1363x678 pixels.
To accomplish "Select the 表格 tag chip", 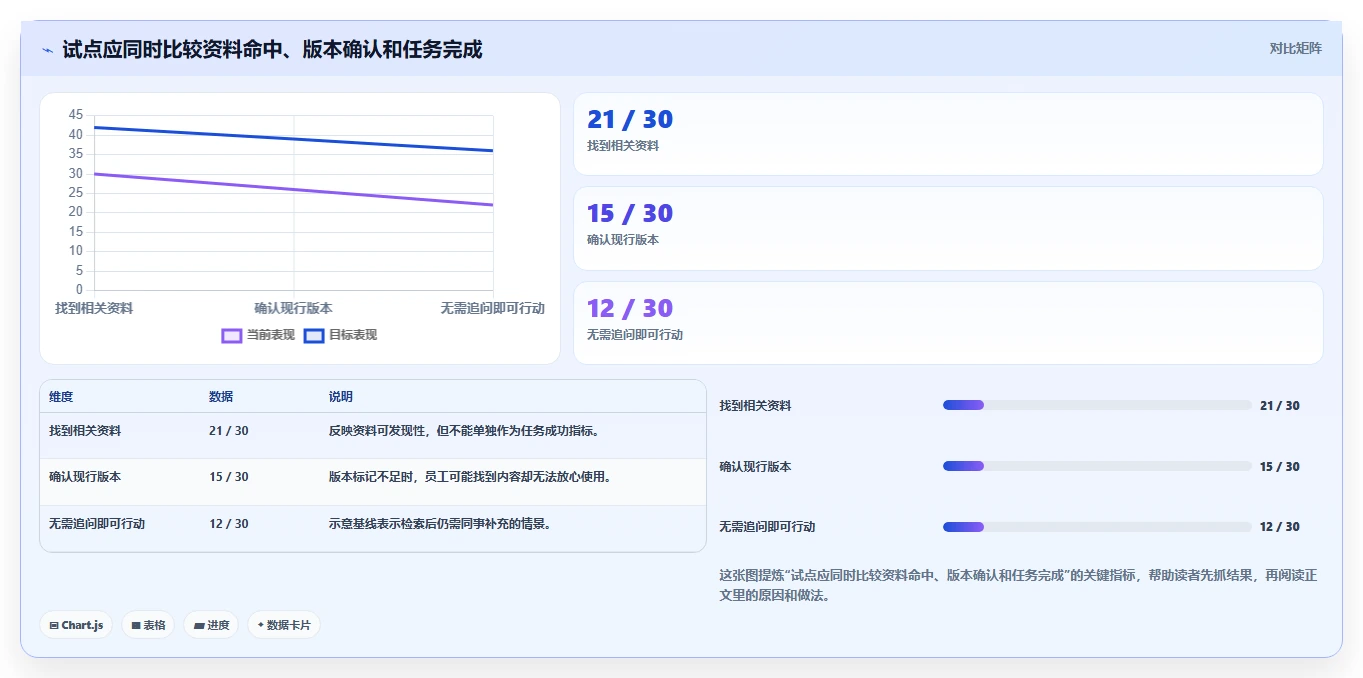I will click(148, 625).
